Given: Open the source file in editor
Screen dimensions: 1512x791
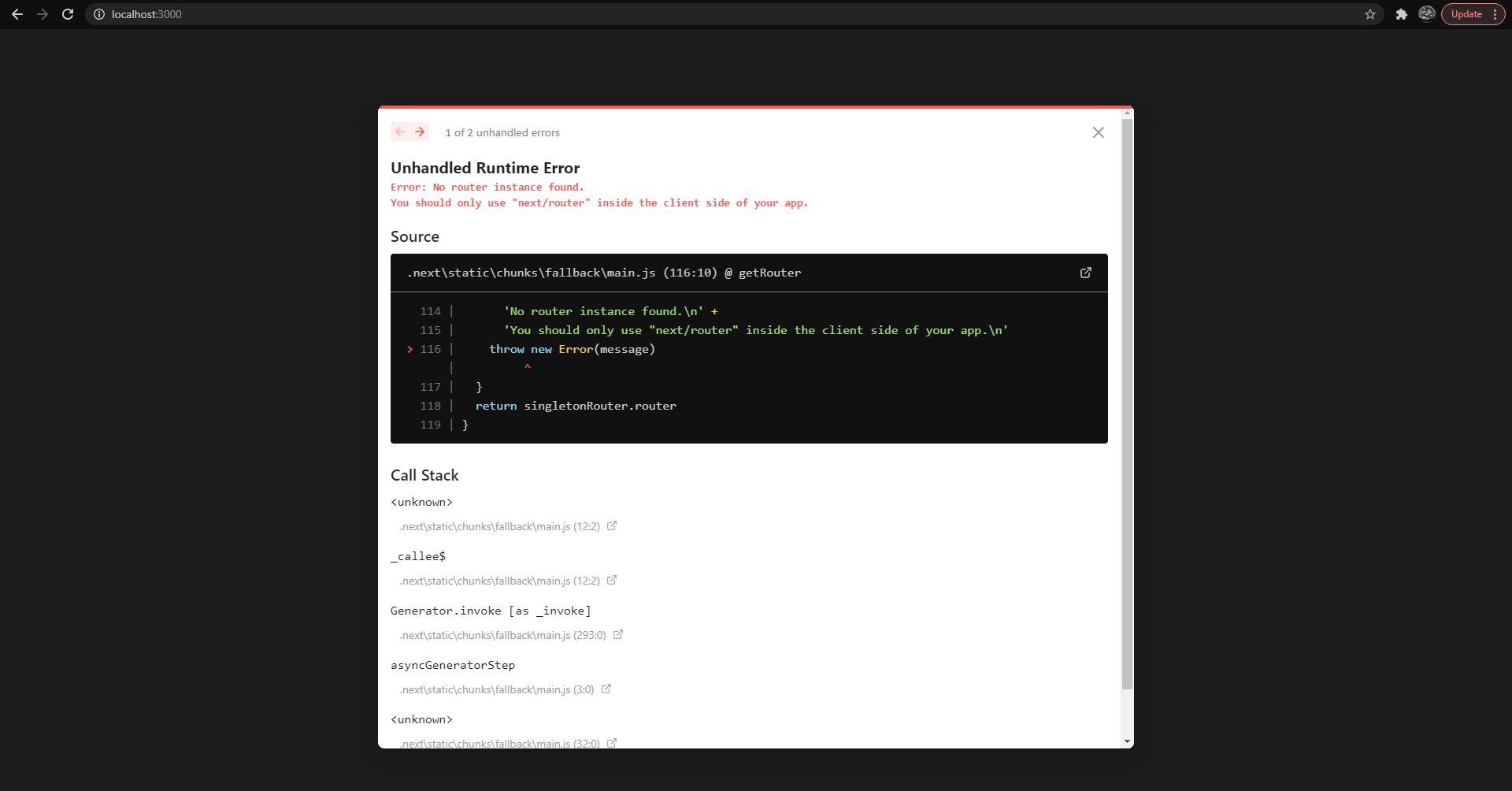Looking at the screenshot, I should tap(1086, 273).
